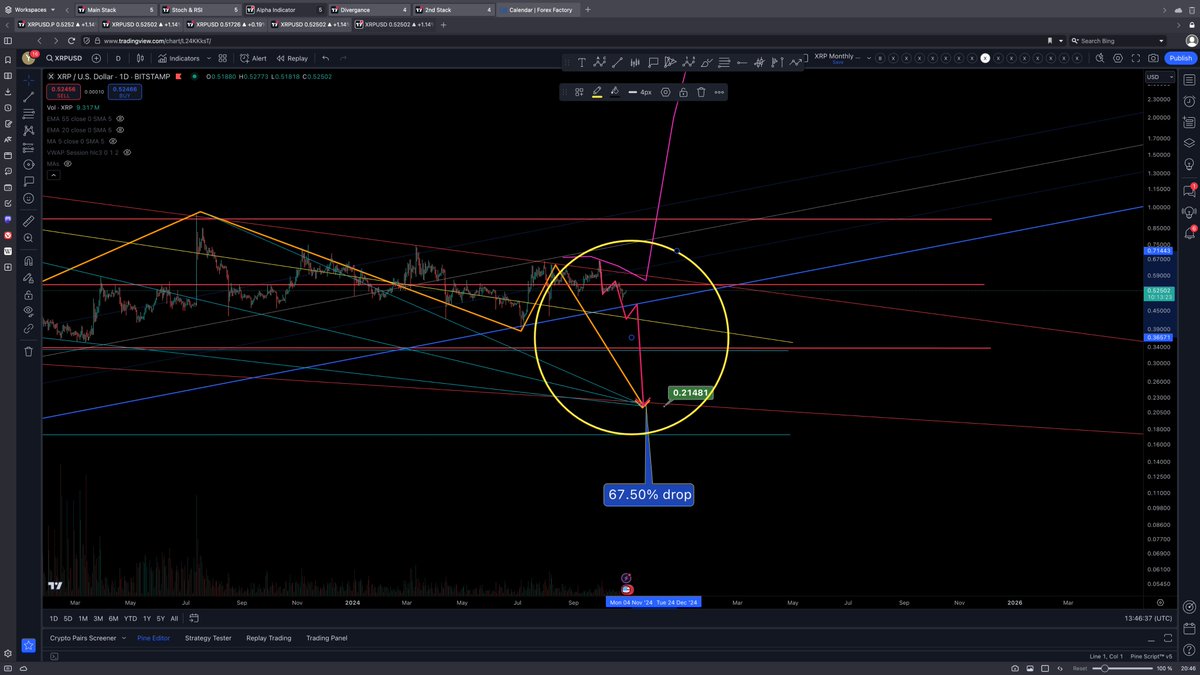Image resolution: width=1200 pixels, height=675 pixels.
Task: Collapse the indicator legend list
Action: coord(53,175)
